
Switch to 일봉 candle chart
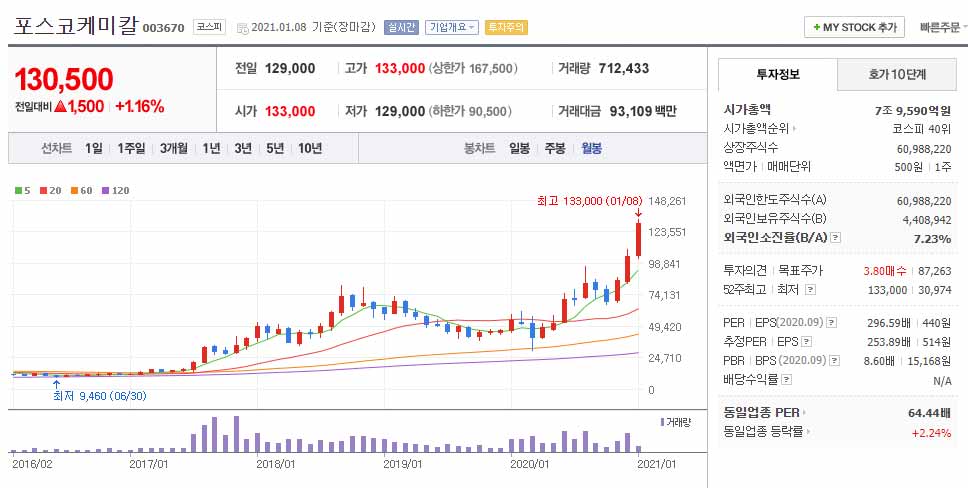520,148
